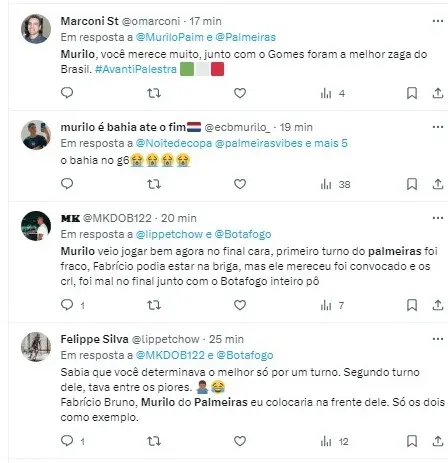
Task: Open more options menu on MK's tweet
Action: (x=438, y=218)
